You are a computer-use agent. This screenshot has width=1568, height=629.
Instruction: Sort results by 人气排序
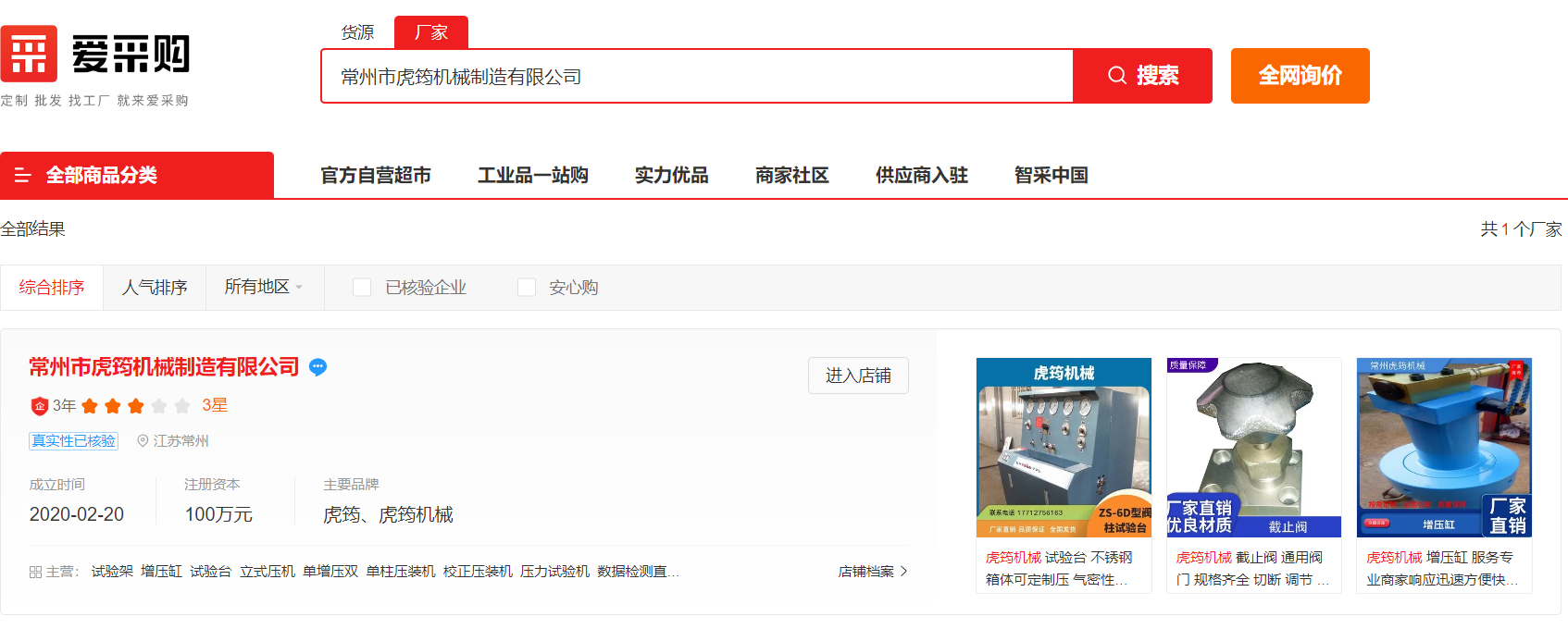155,288
